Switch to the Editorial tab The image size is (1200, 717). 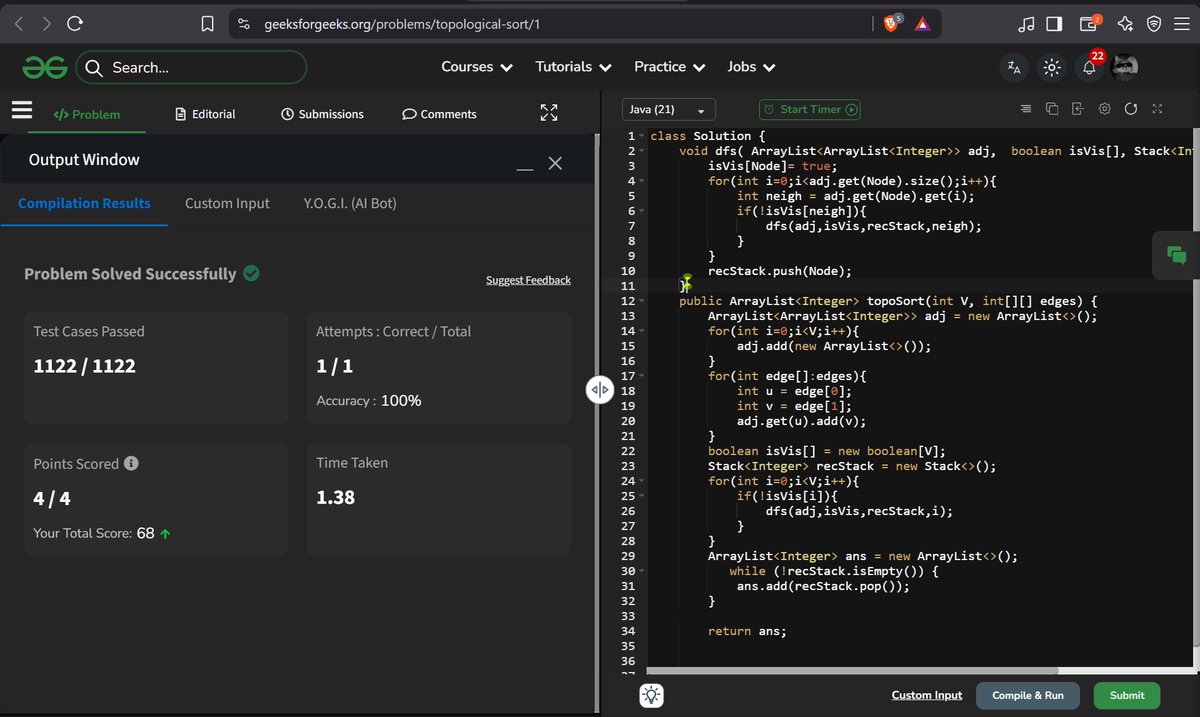[x=205, y=114]
